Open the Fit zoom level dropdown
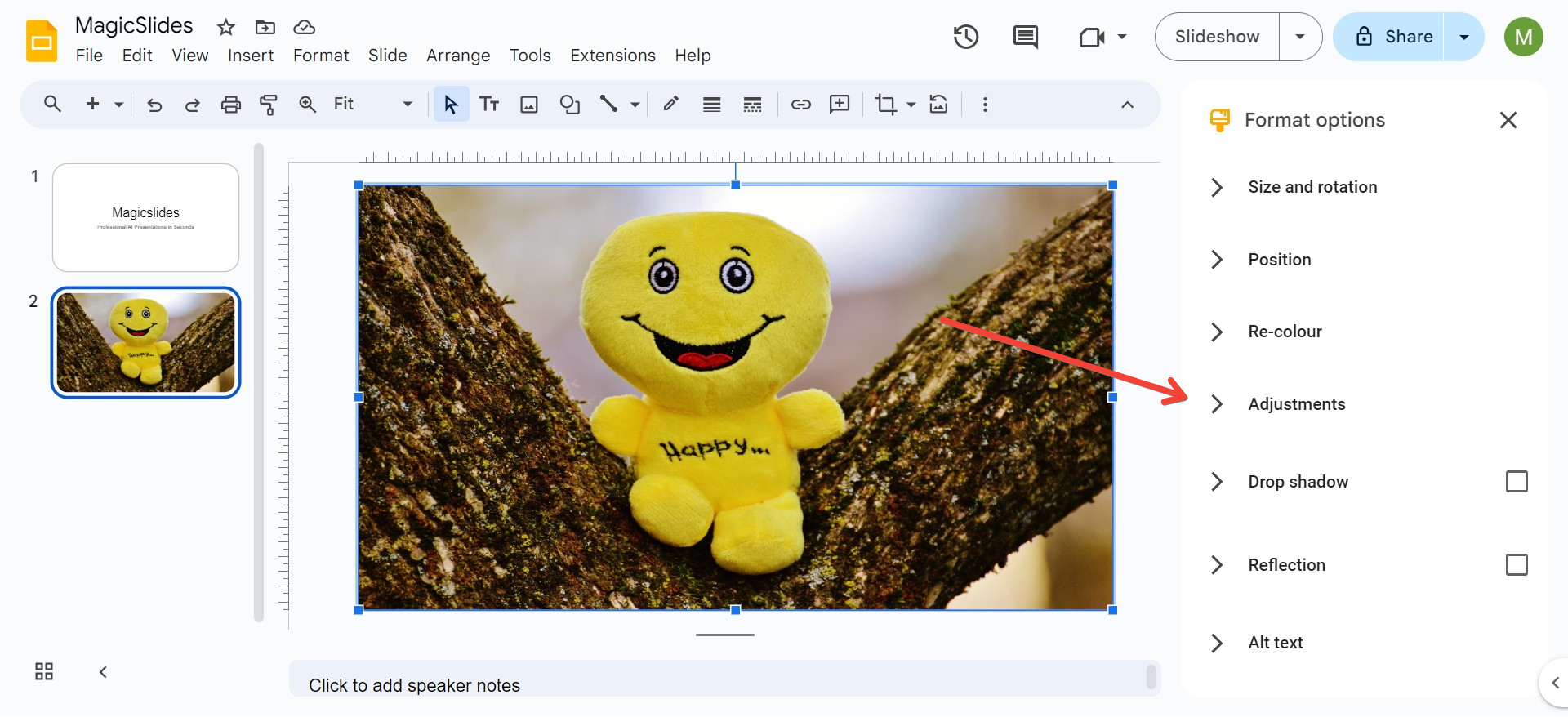Screen dimensions: 1568x717 tap(372, 105)
